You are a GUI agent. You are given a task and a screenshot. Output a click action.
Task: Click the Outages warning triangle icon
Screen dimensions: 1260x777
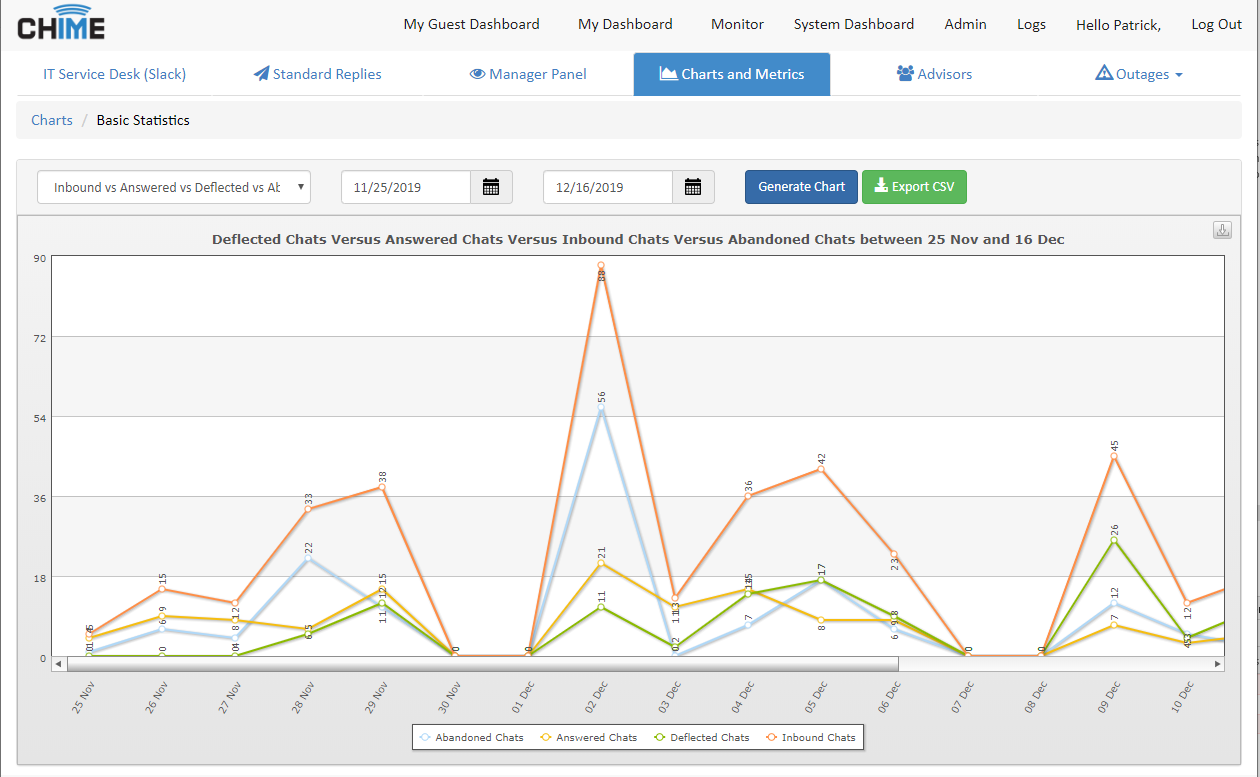tap(1104, 73)
